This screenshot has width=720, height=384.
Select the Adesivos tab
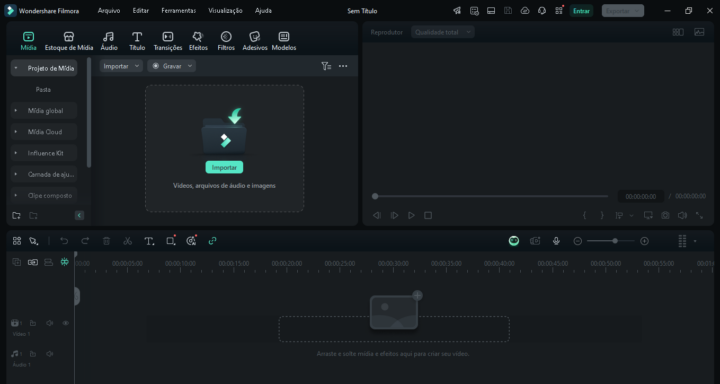(255, 41)
